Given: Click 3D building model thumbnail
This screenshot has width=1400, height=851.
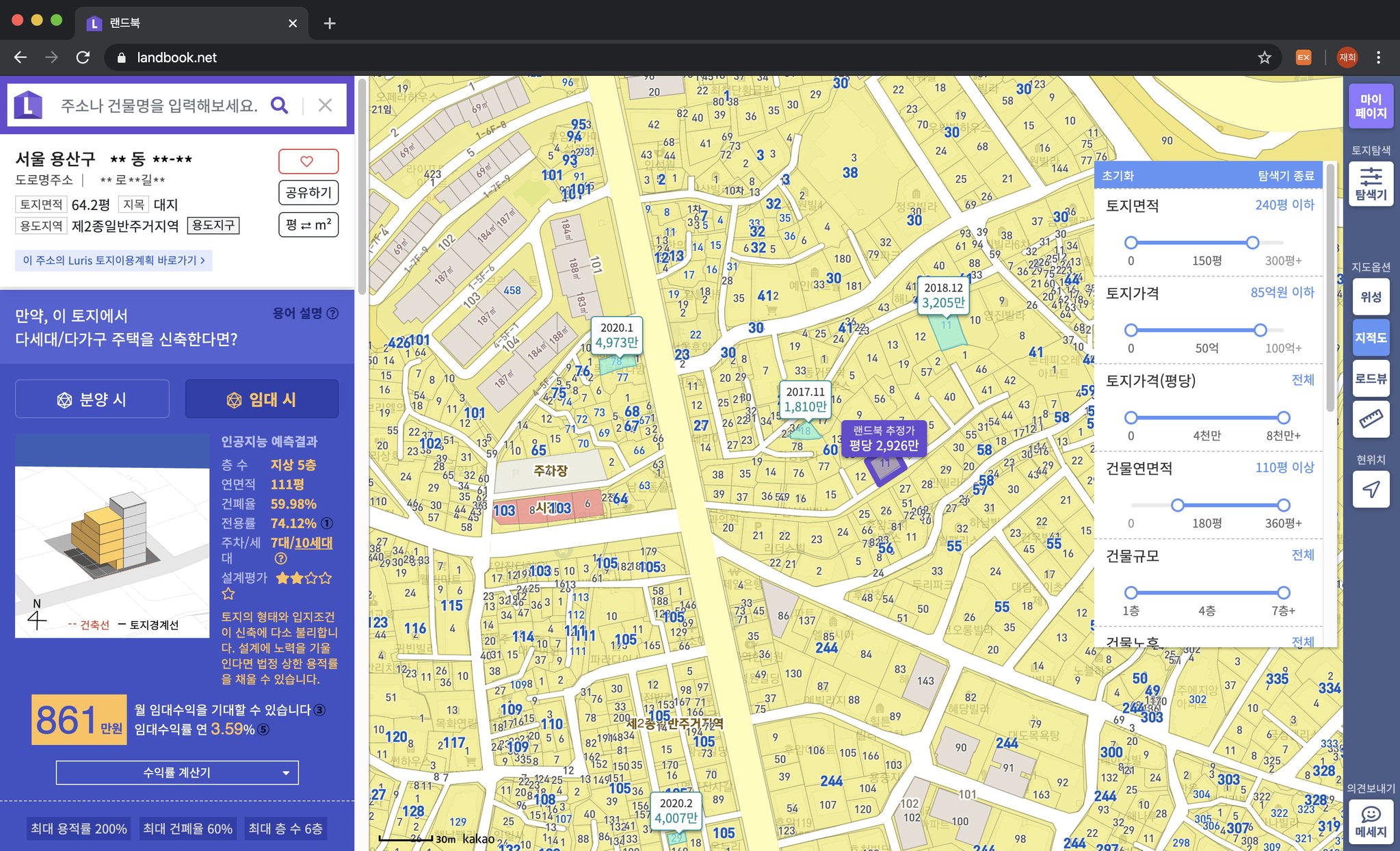Looking at the screenshot, I should [112, 536].
